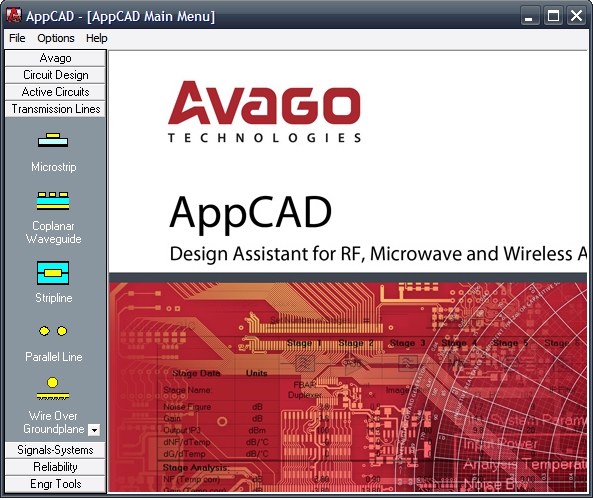Click the Parallel Line label
Image resolution: width=593 pixels, height=500 pixels.
pos(54,357)
